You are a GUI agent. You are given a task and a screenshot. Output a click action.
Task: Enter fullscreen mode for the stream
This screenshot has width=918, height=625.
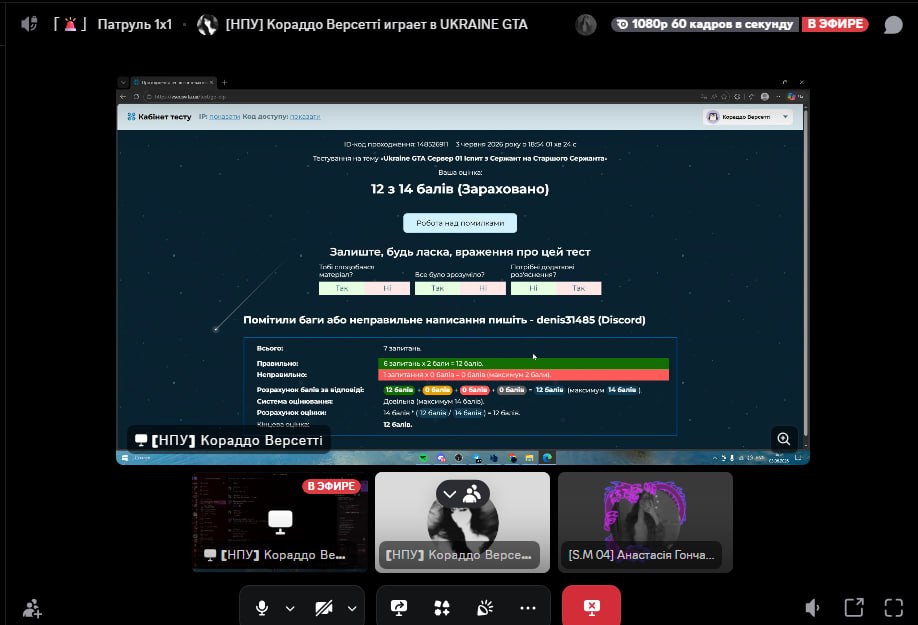tap(893, 607)
